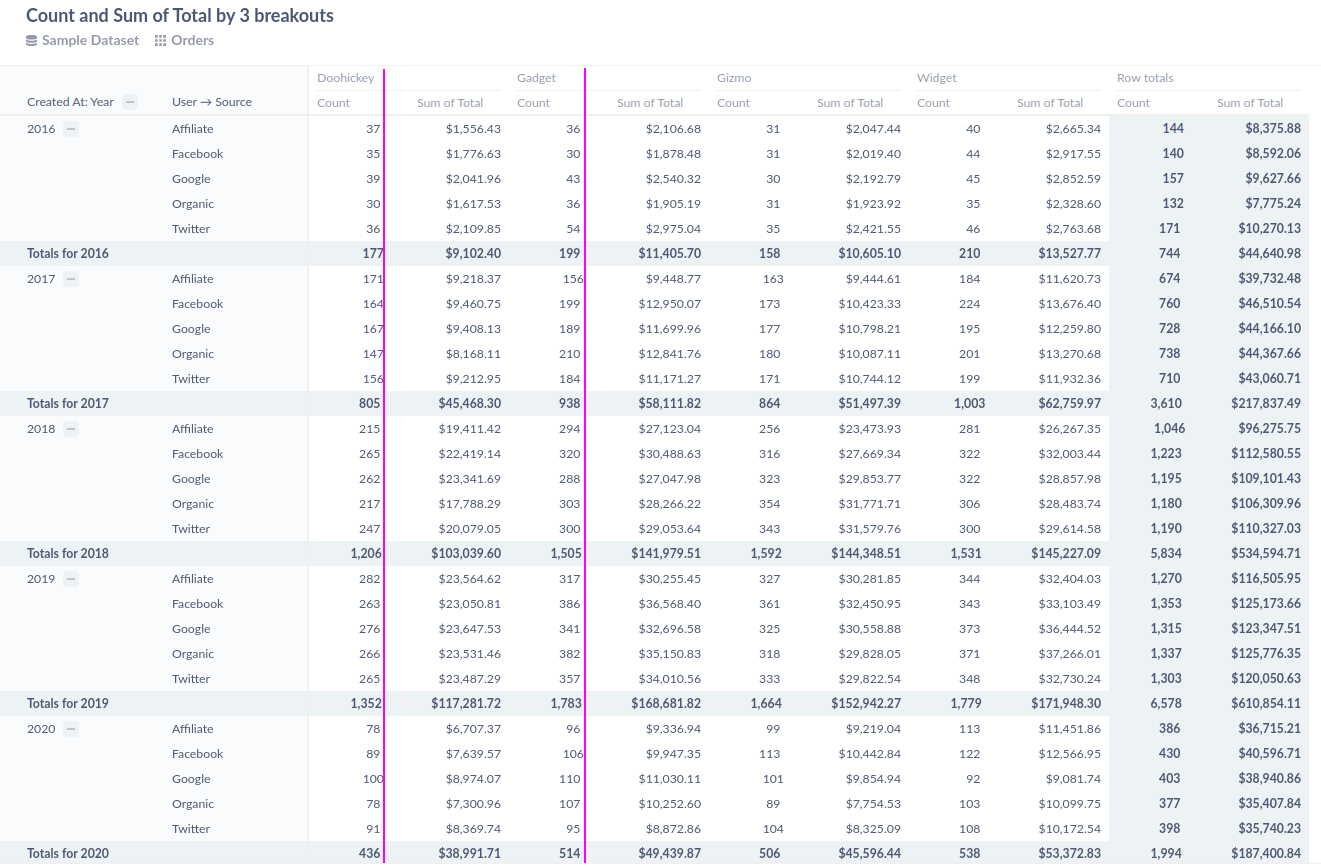Click the report title Count and Sum of Total
1321x867 pixels.
[178, 16]
